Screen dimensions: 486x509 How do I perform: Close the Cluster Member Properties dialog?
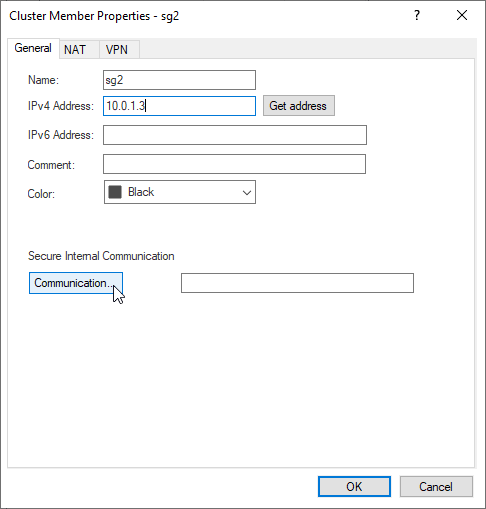coord(462,15)
